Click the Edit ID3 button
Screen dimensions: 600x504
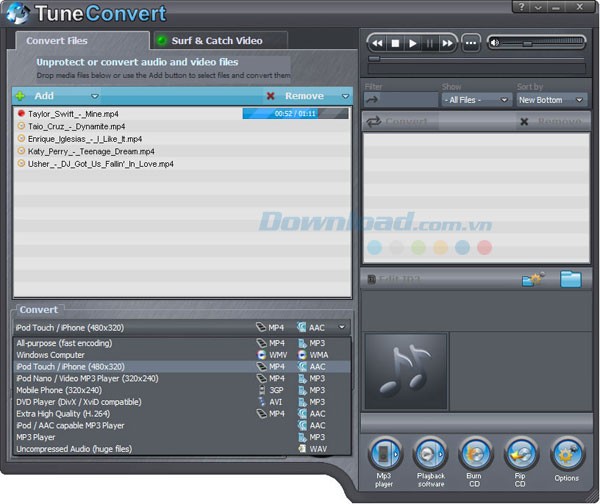pos(393,279)
